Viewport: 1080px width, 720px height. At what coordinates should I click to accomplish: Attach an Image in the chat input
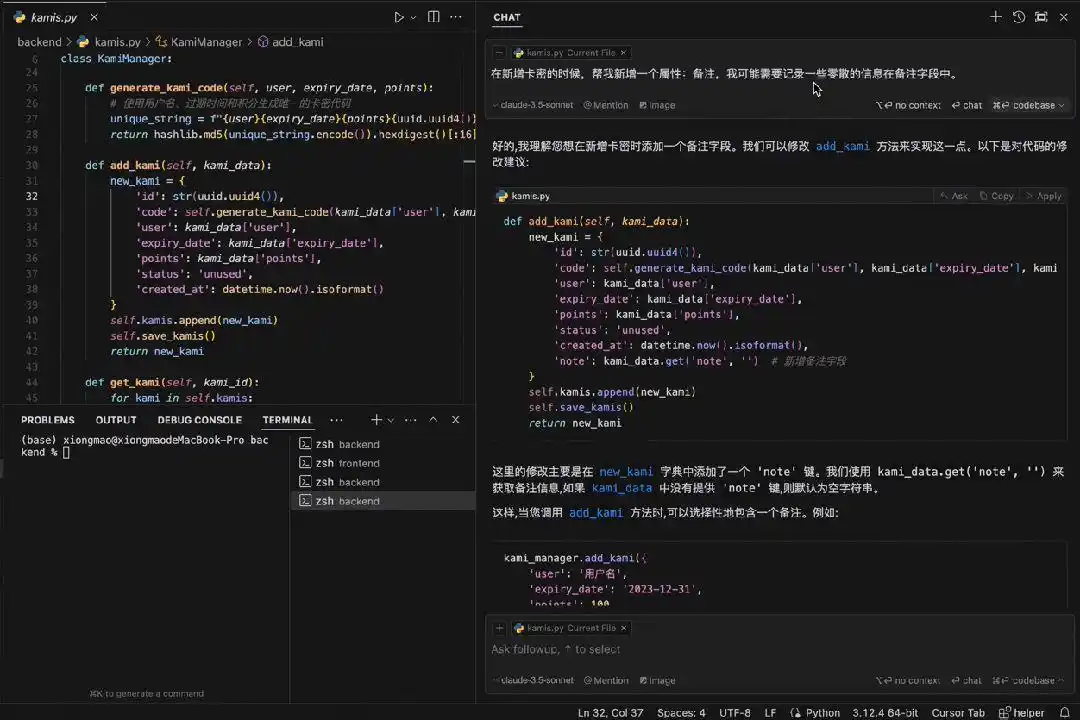tap(658, 680)
